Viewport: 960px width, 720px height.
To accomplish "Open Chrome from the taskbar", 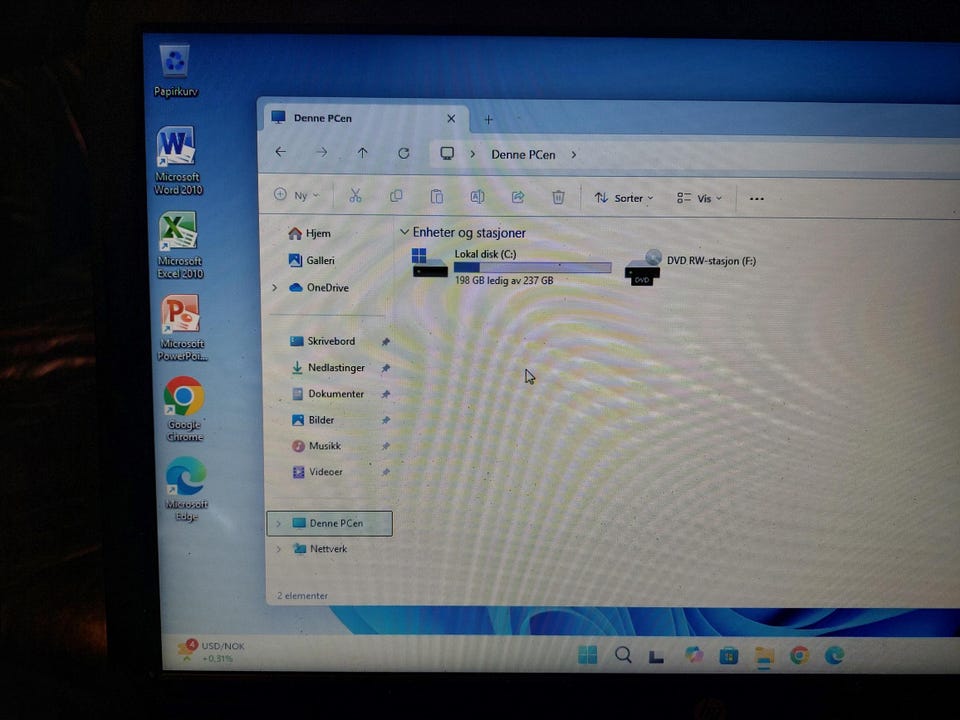I will (800, 656).
